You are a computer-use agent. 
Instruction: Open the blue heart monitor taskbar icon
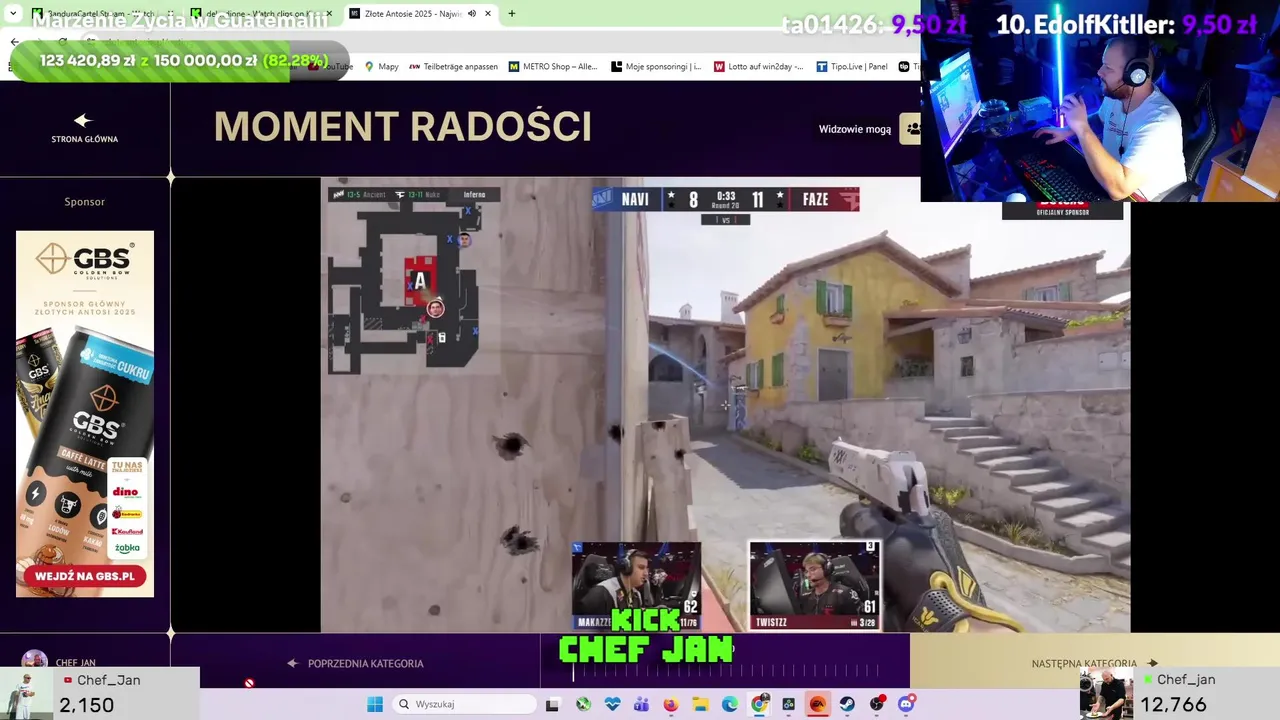pos(612,704)
